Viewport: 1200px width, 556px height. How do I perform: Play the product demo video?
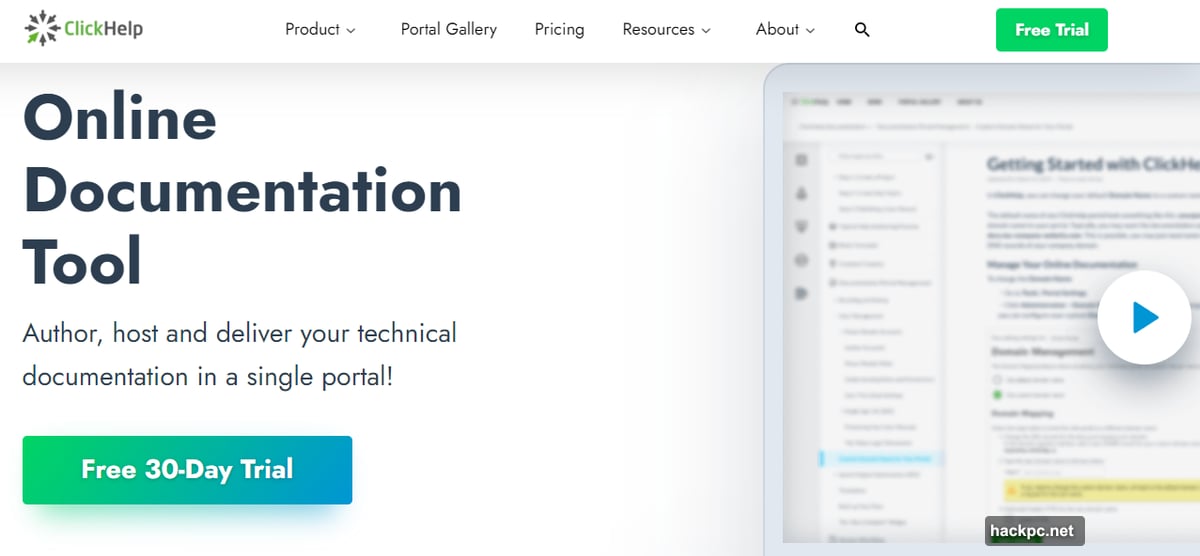pyautogui.click(x=1145, y=318)
